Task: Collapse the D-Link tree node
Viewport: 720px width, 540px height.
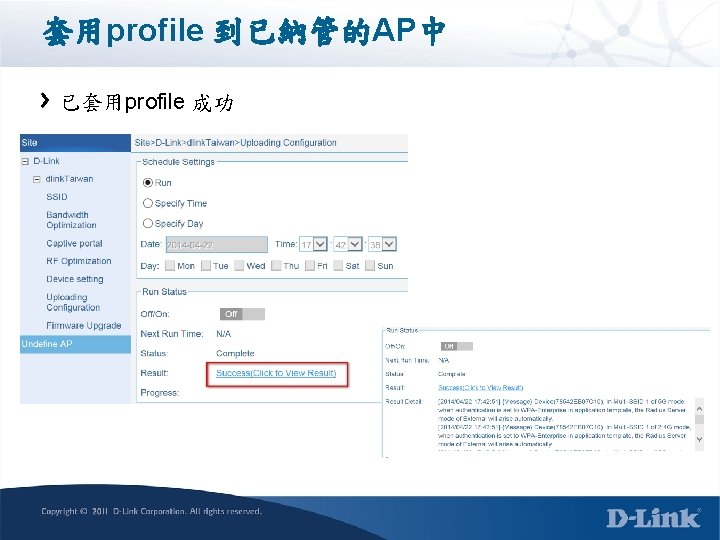Action: [25, 162]
